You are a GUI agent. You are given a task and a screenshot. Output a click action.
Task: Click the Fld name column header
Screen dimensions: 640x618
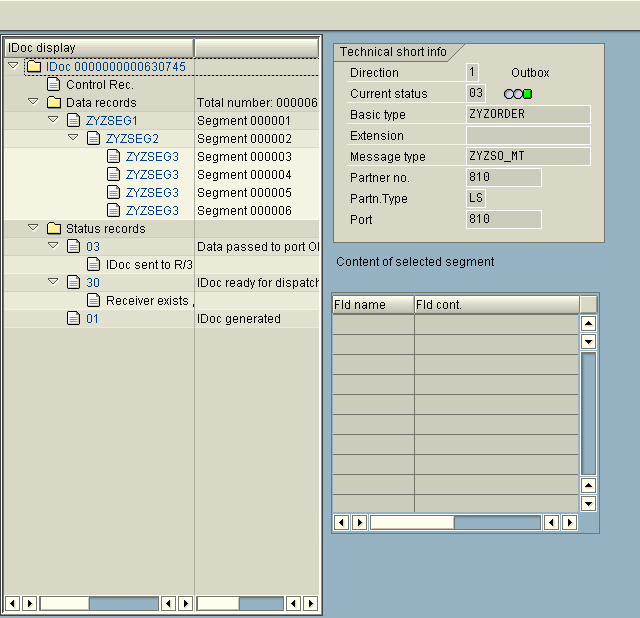click(x=372, y=305)
